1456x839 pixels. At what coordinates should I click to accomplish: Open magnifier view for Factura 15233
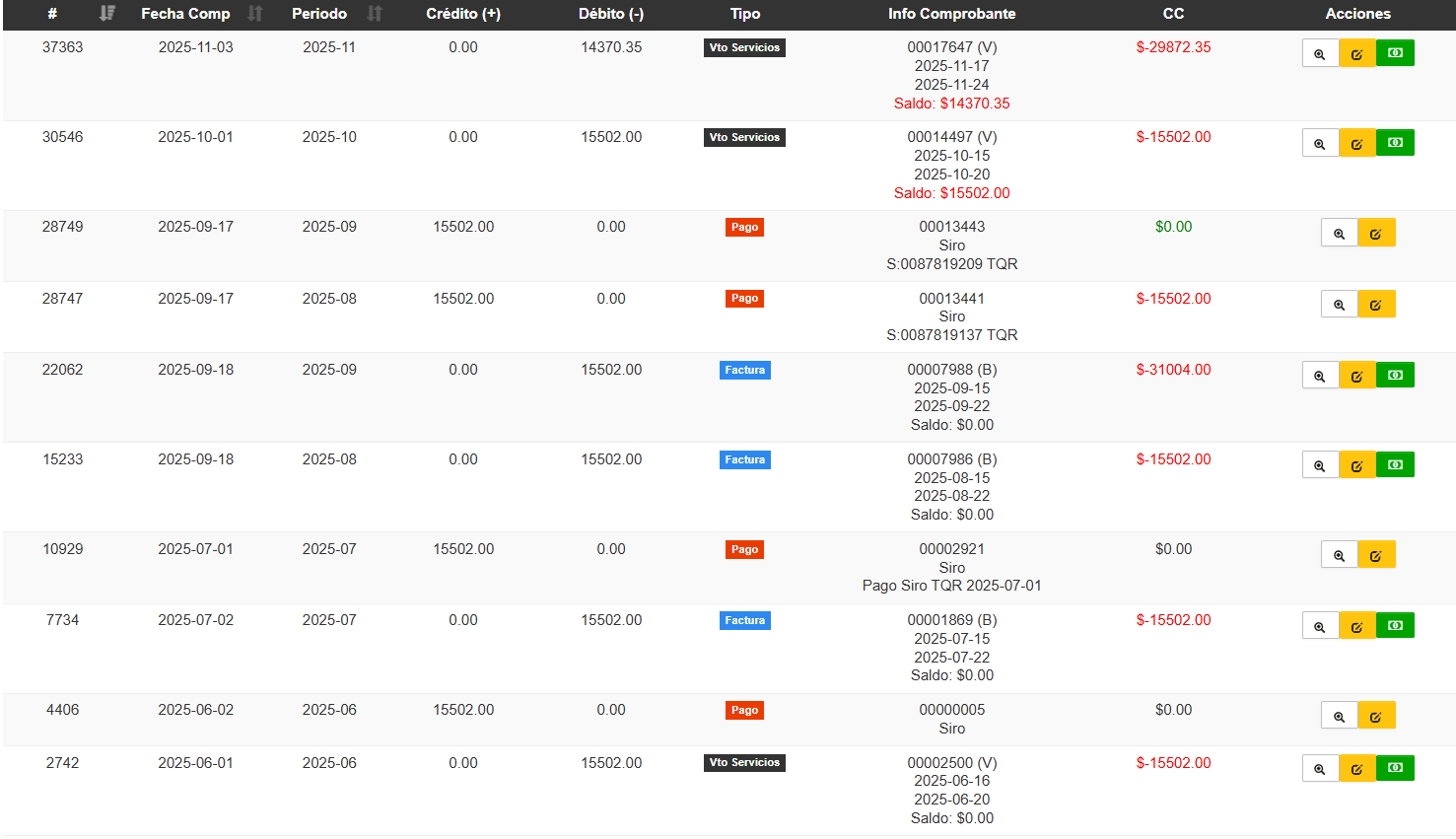pos(1320,466)
